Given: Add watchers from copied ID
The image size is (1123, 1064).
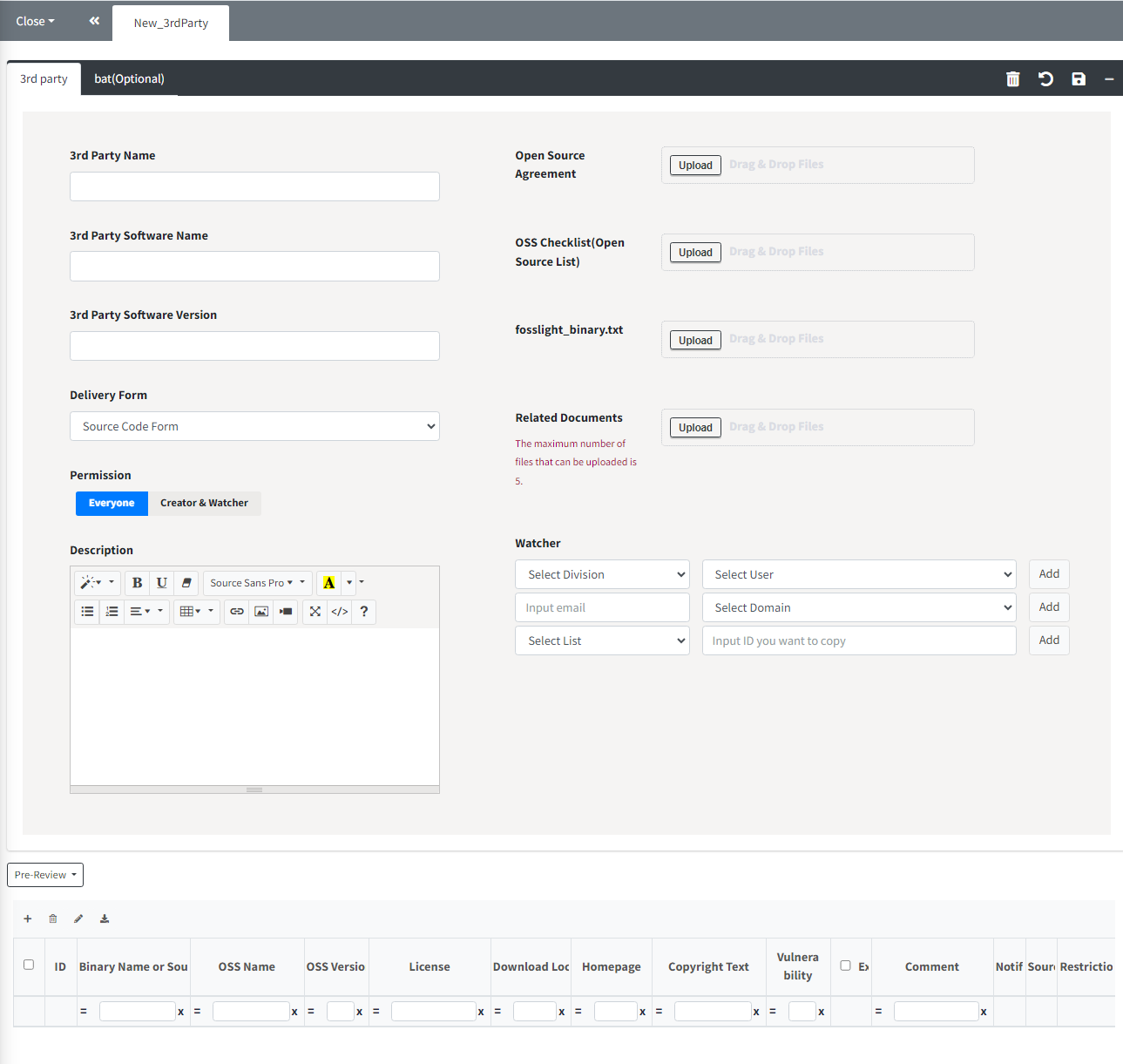Looking at the screenshot, I should pos(1049,640).
